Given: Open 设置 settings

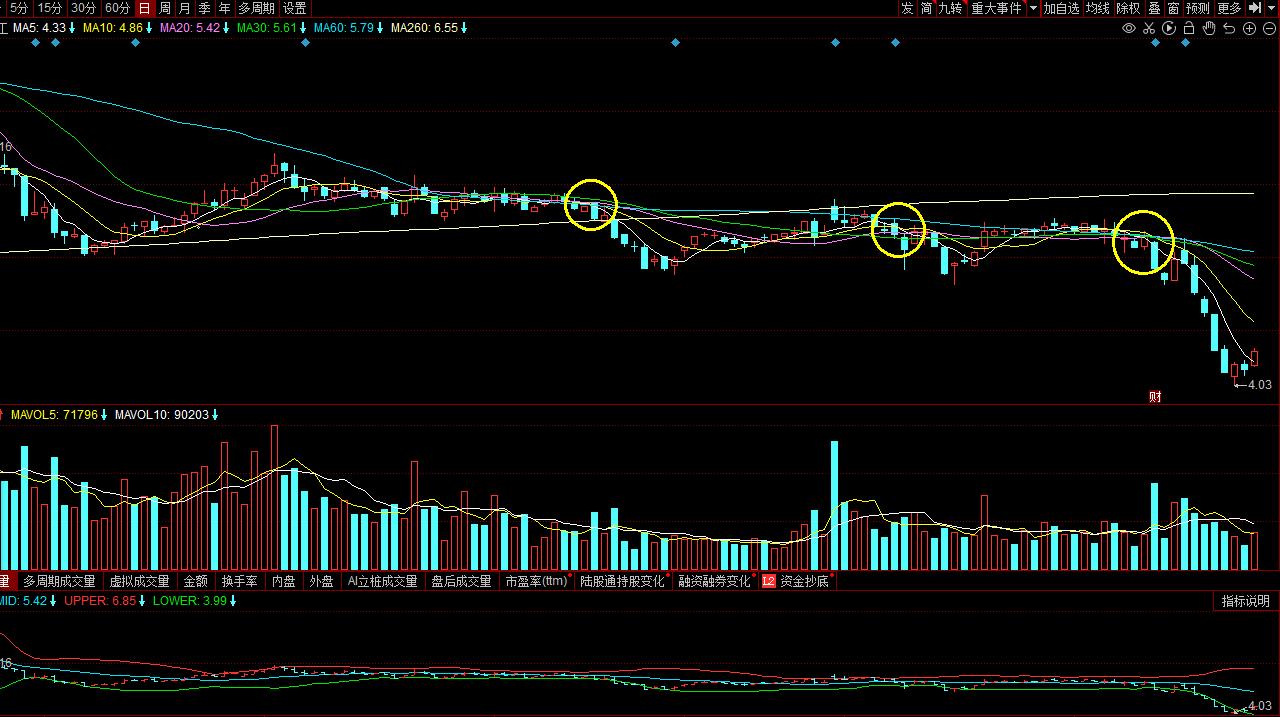Looking at the screenshot, I should click(x=295, y=8).
